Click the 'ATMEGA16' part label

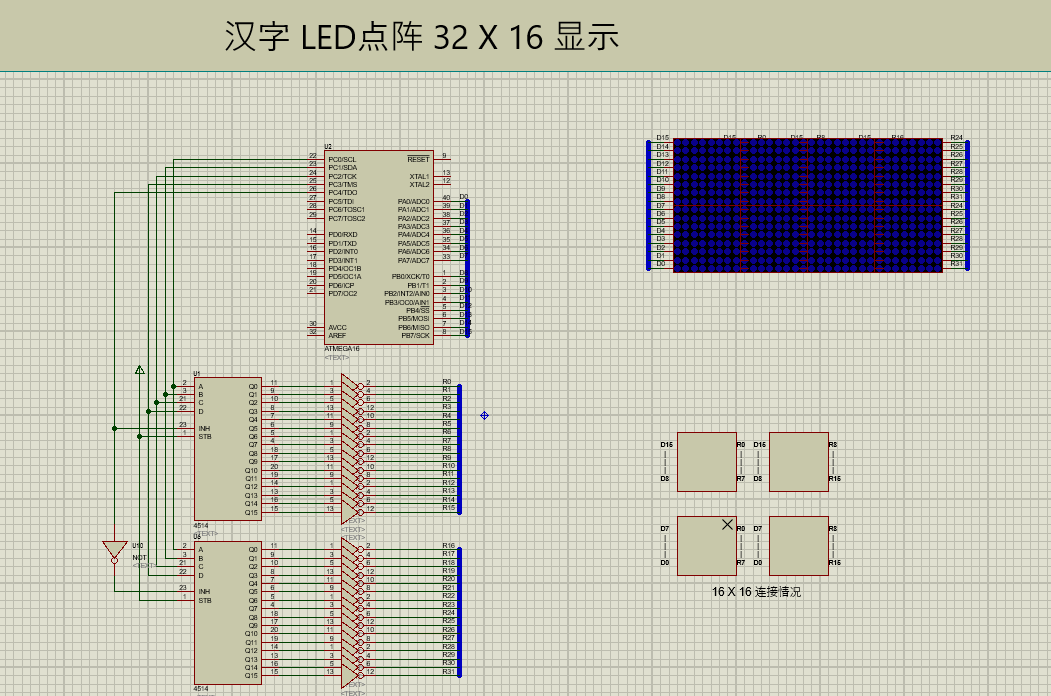pos(342,349)
